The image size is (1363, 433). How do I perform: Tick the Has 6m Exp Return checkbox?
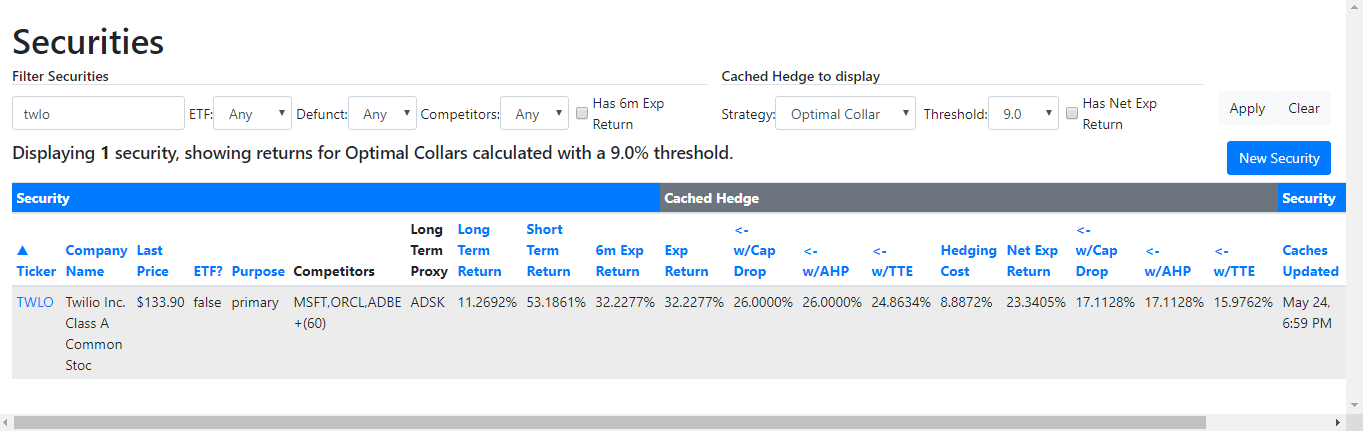582,114
